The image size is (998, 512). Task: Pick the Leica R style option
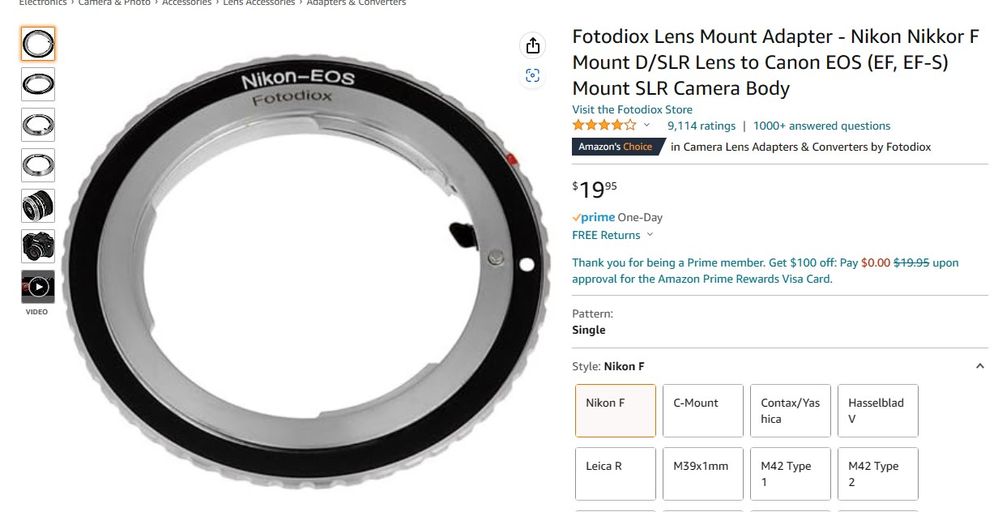tap(615, 473)
